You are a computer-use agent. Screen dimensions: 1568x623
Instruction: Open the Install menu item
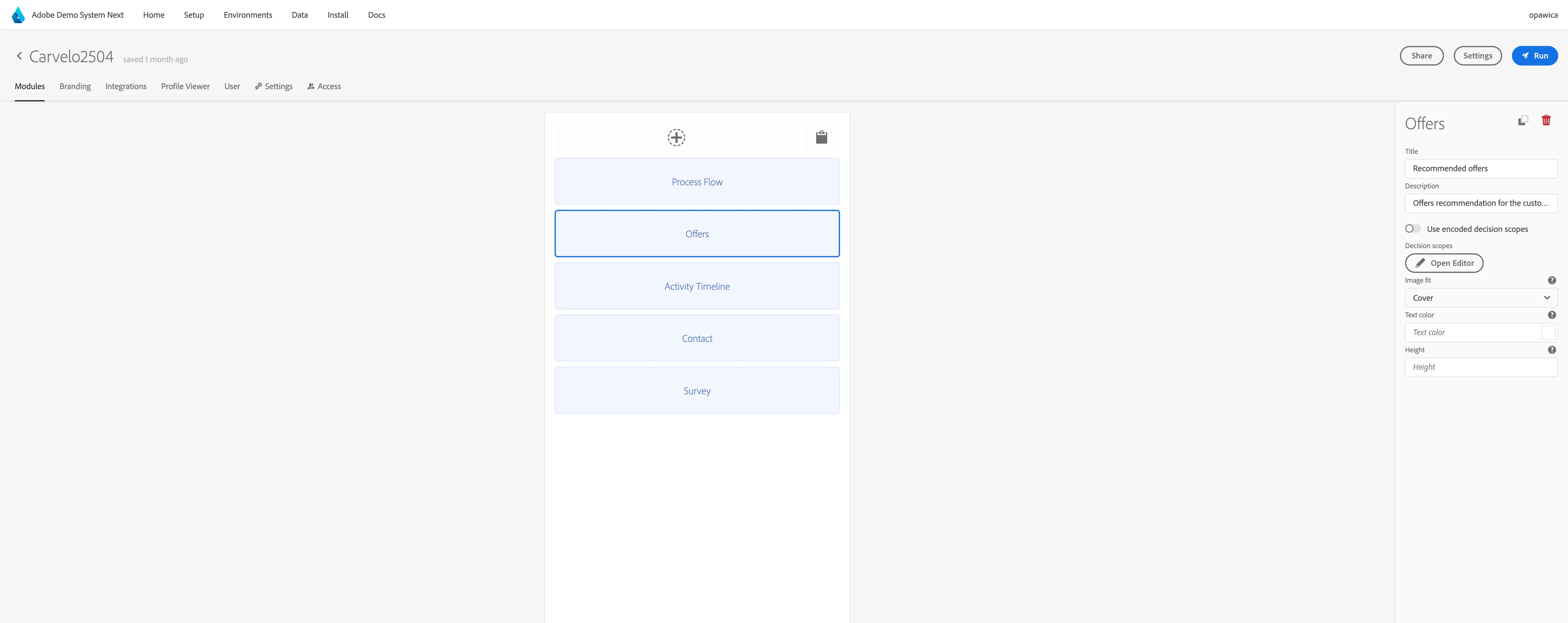pos(338,15)
